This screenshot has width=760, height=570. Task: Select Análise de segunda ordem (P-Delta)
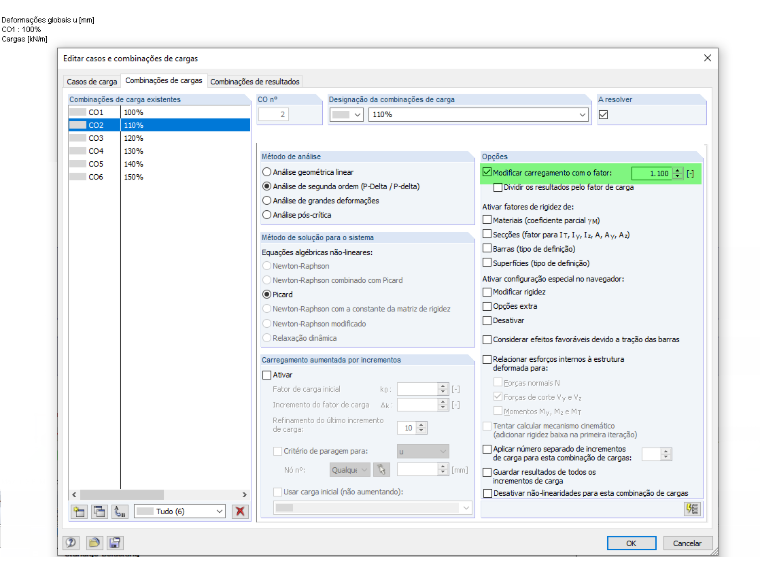point(267,186)
